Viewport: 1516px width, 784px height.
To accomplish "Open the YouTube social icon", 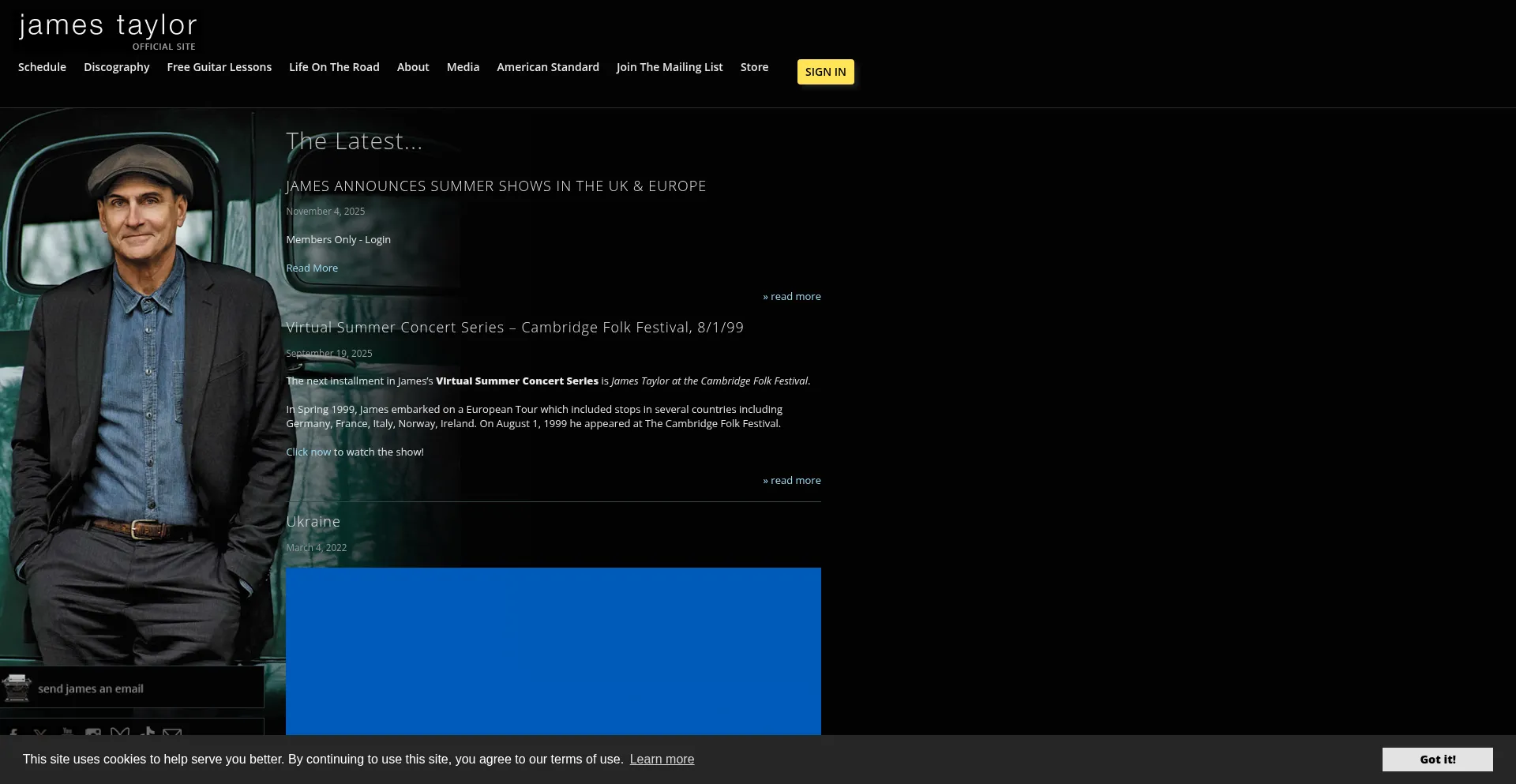I will (67, 733).
